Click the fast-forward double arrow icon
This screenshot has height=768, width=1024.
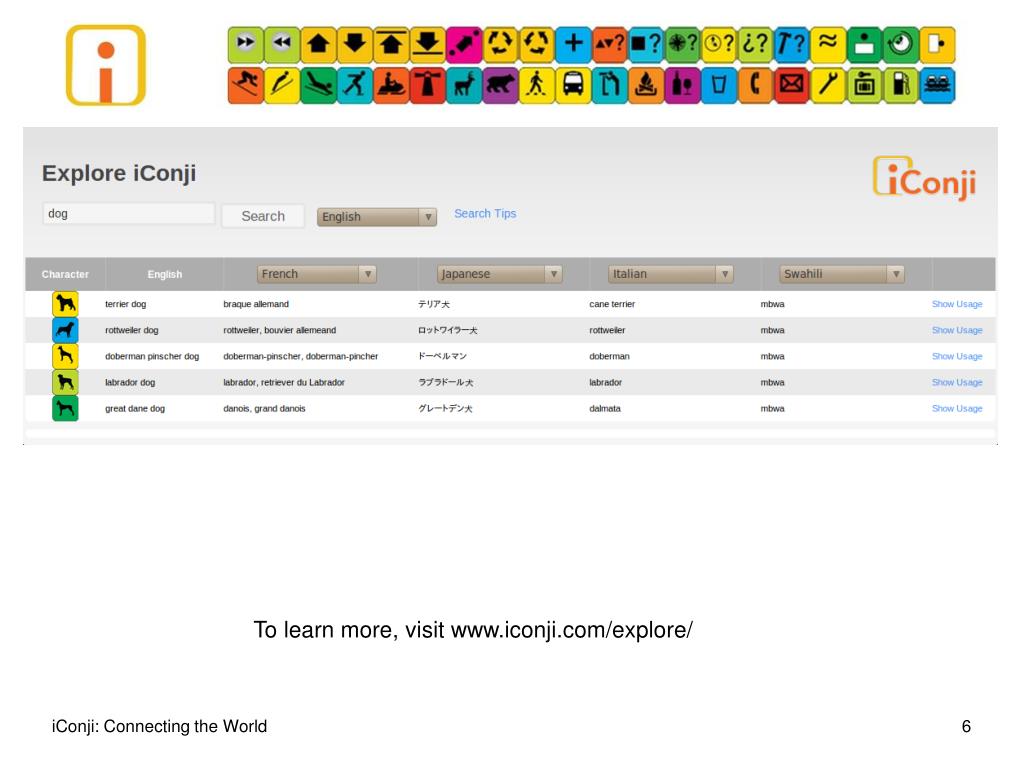[246, 44]
